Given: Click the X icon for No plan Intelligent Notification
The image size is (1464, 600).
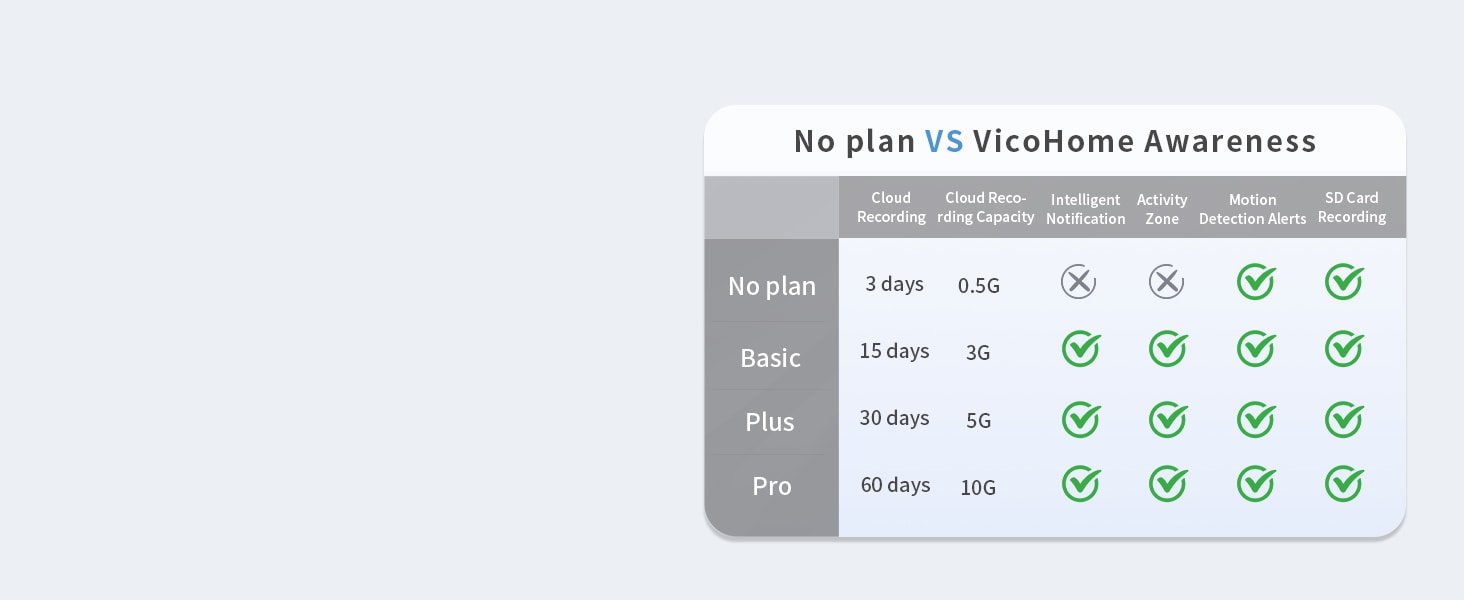Looking at the screenshot, I should tap(1078, 283).
